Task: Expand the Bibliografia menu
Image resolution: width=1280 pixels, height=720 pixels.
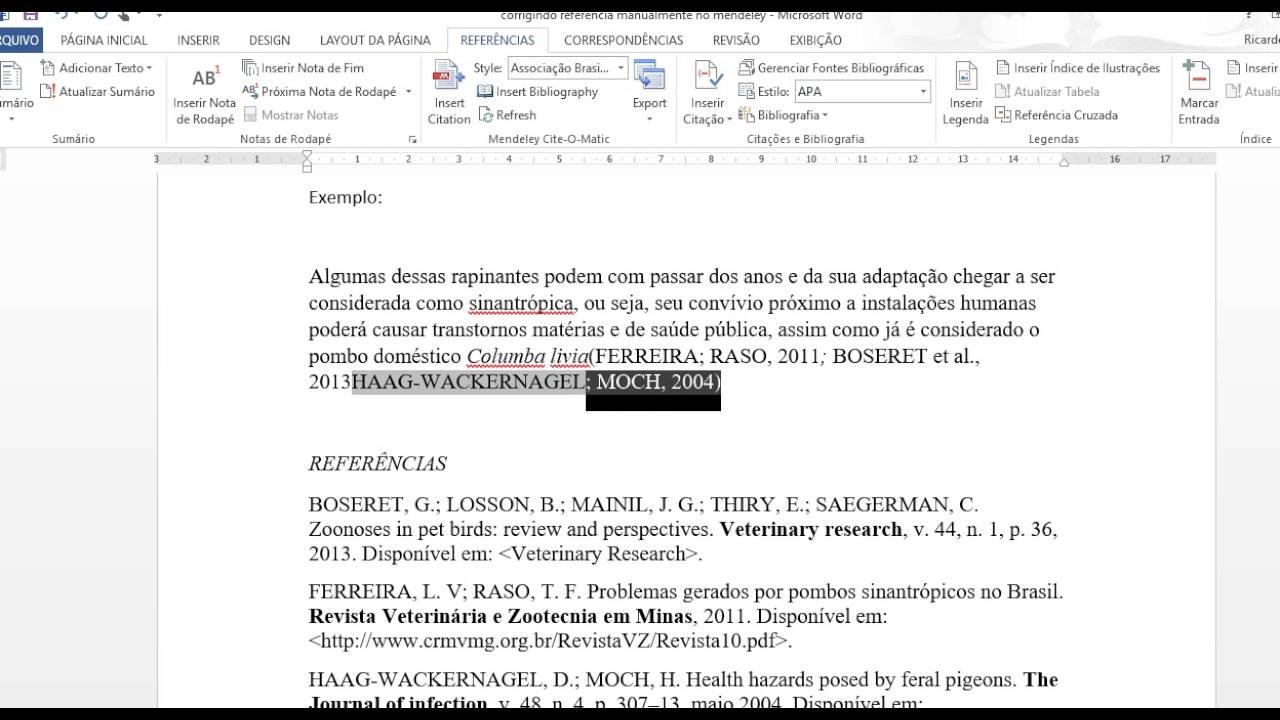Action: [x=783, y=115]
